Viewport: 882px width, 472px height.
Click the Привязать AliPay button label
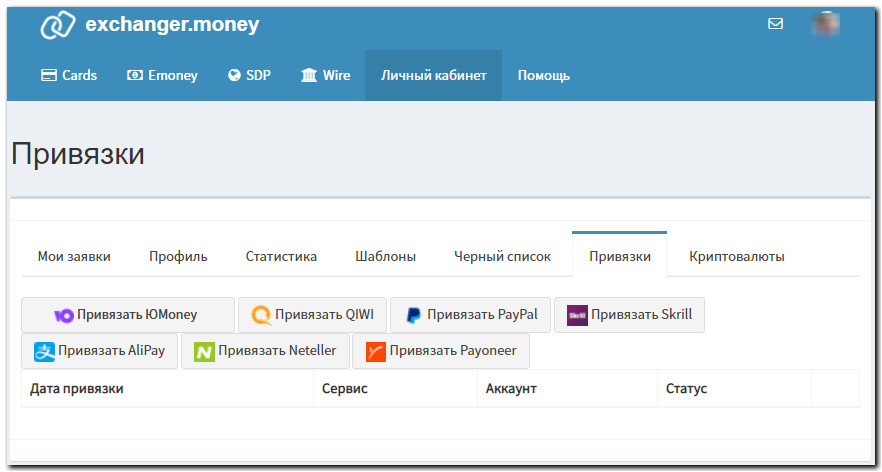[111, 351]
